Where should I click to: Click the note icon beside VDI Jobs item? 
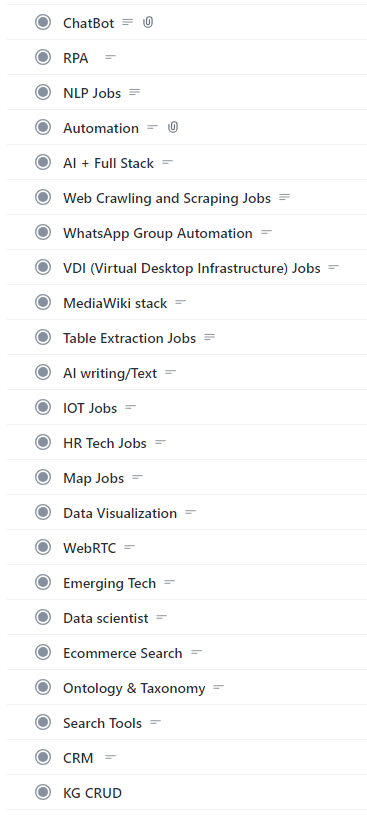(334, 267)
